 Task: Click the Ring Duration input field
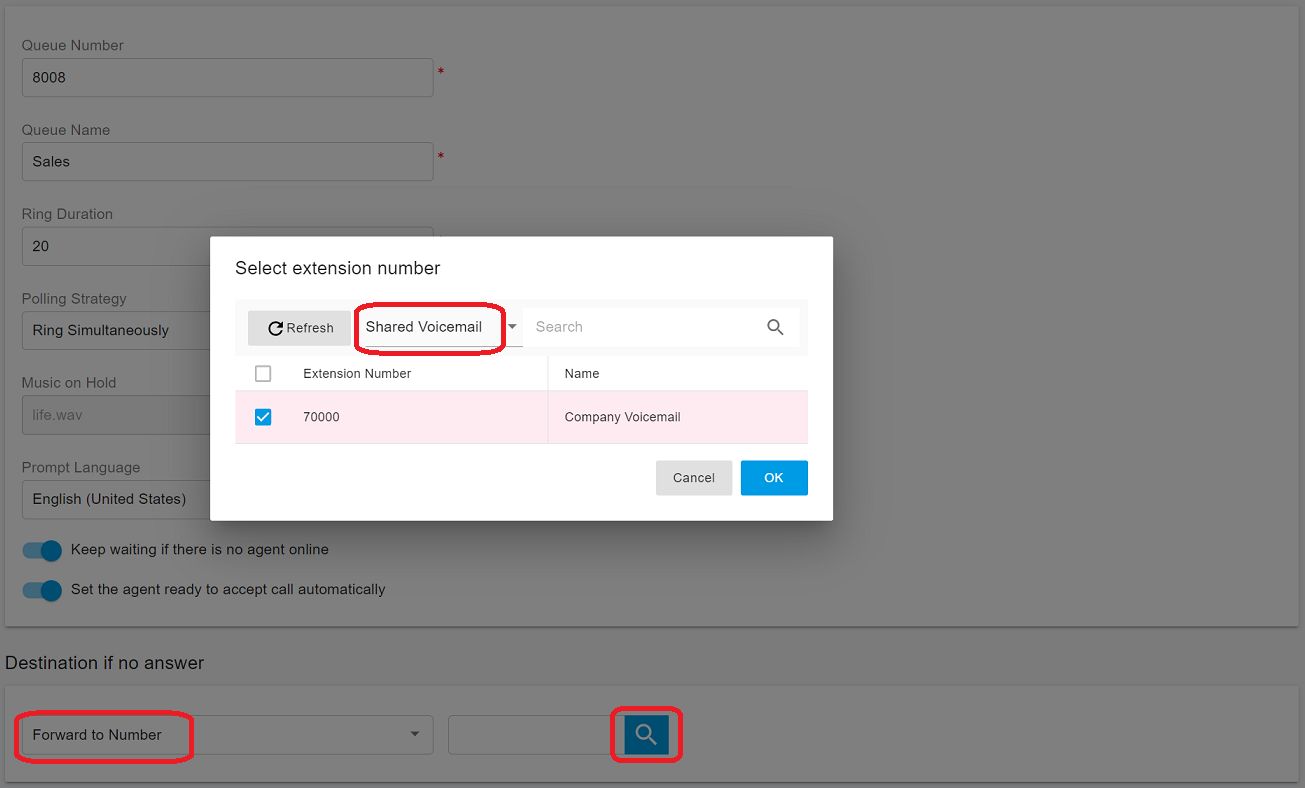(115, 246)
